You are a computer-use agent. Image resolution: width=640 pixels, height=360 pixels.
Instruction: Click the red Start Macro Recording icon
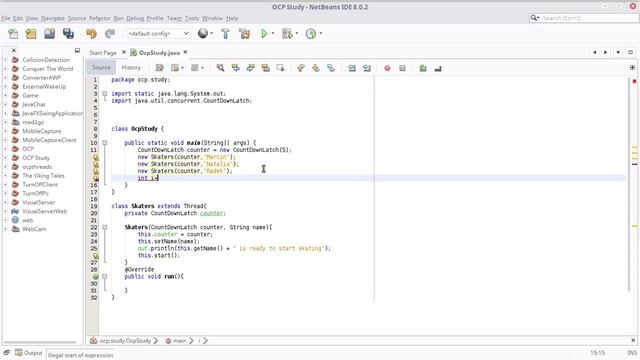(x=387, y=68)
